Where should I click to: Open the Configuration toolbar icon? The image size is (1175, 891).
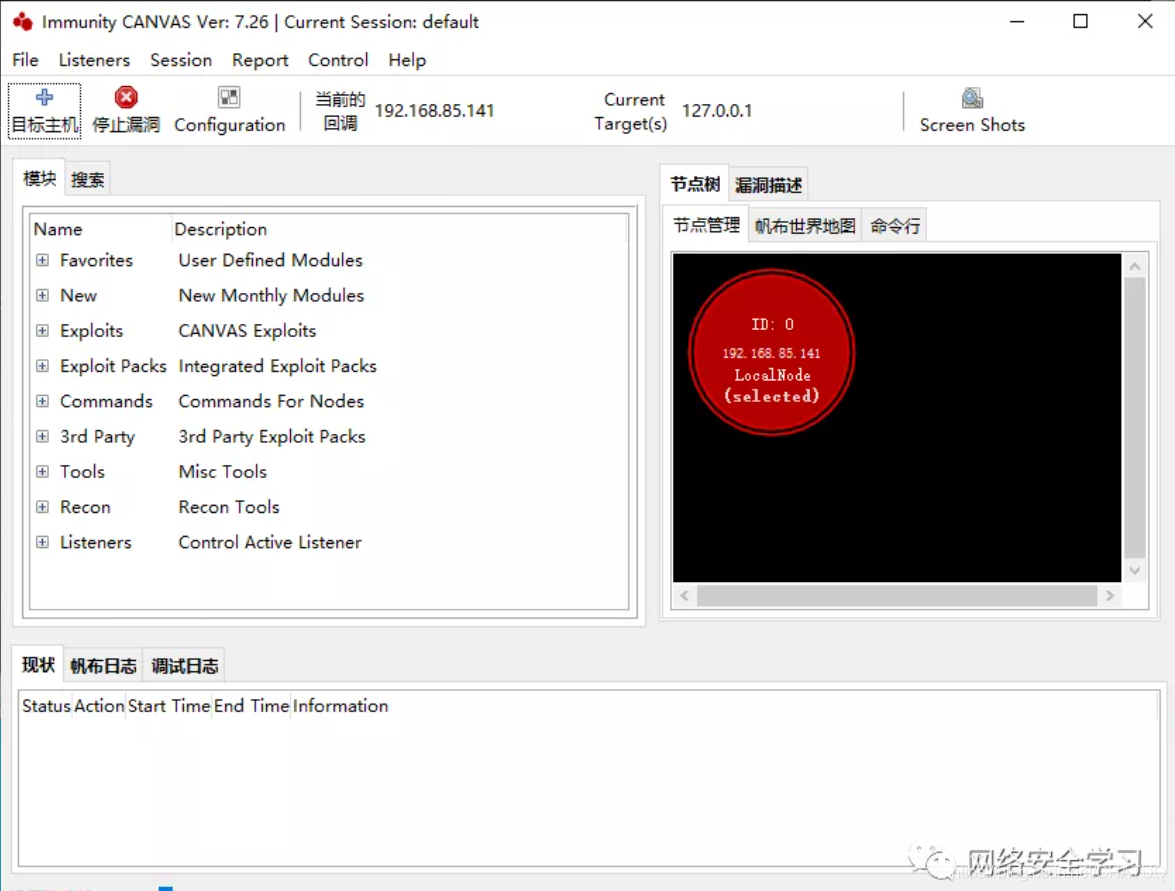coord(229,97)
